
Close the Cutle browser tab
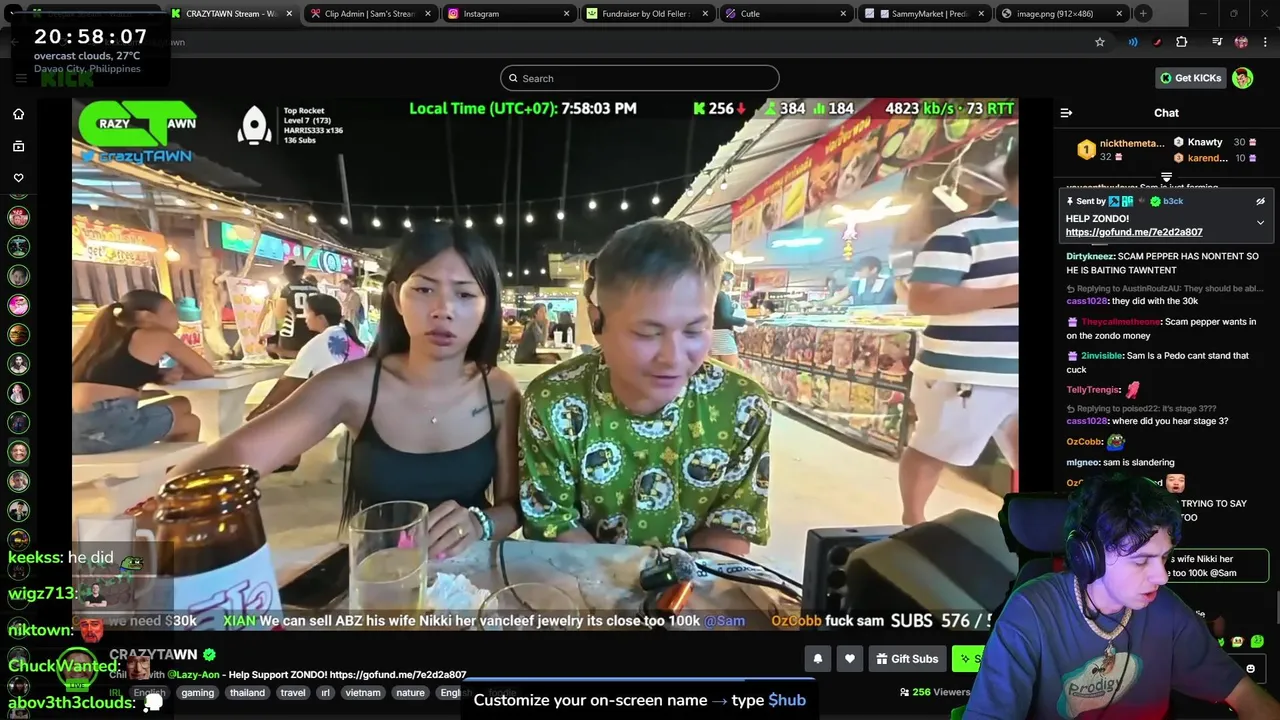click(x=843, y=14)
